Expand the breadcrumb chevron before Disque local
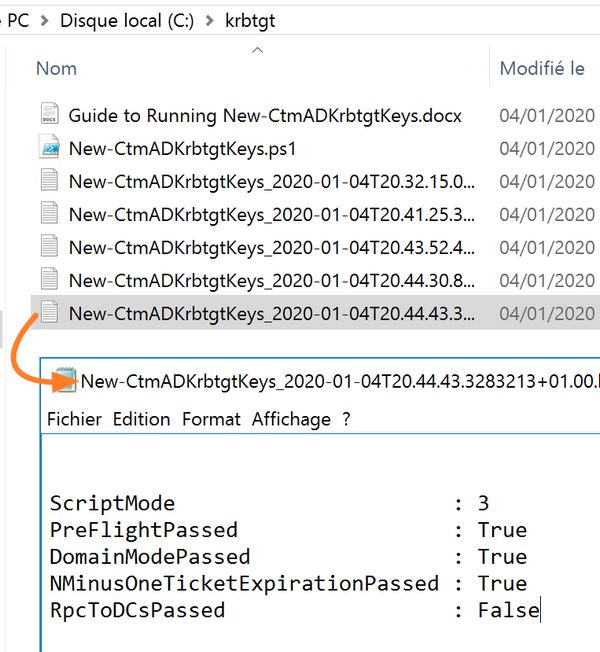Screen dimensions: 600x652 click(44, 19)
